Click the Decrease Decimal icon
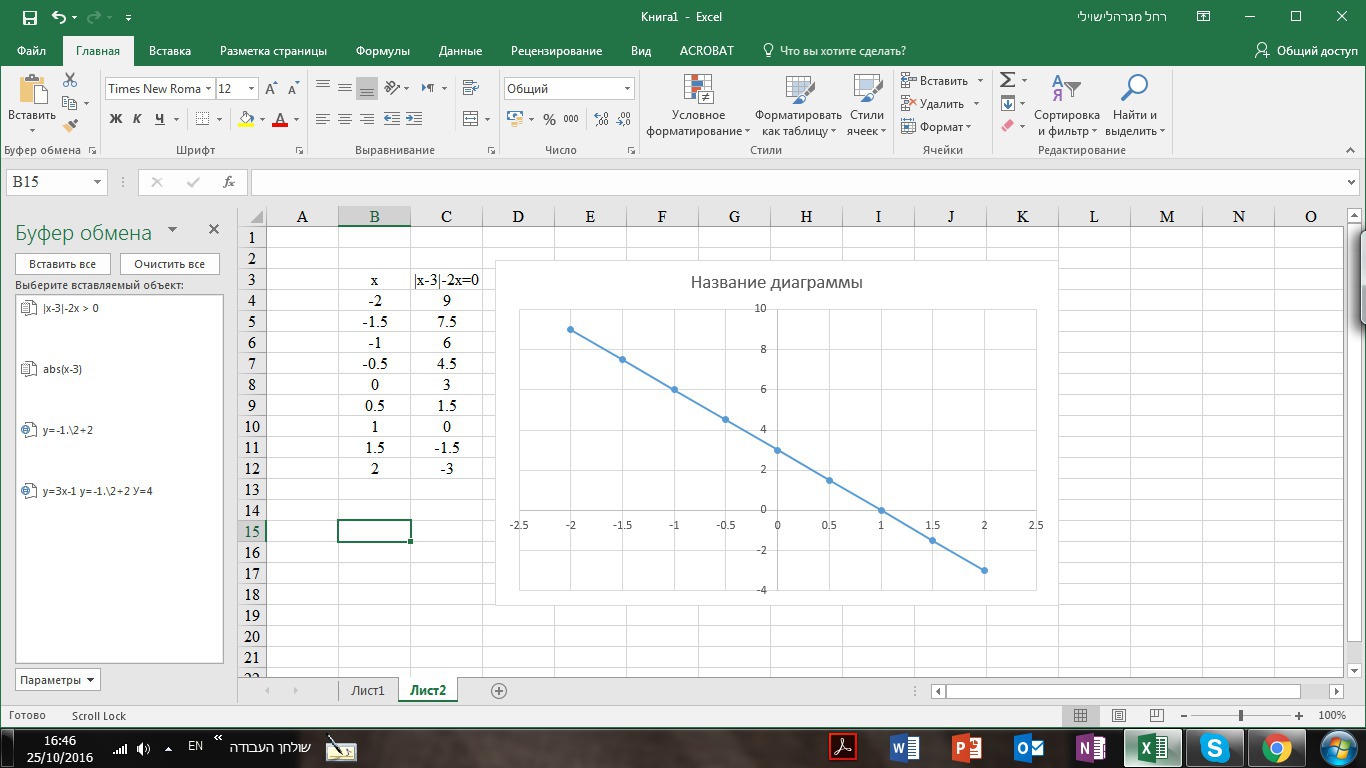The image size is (1366, 768). tap(624, 119)
